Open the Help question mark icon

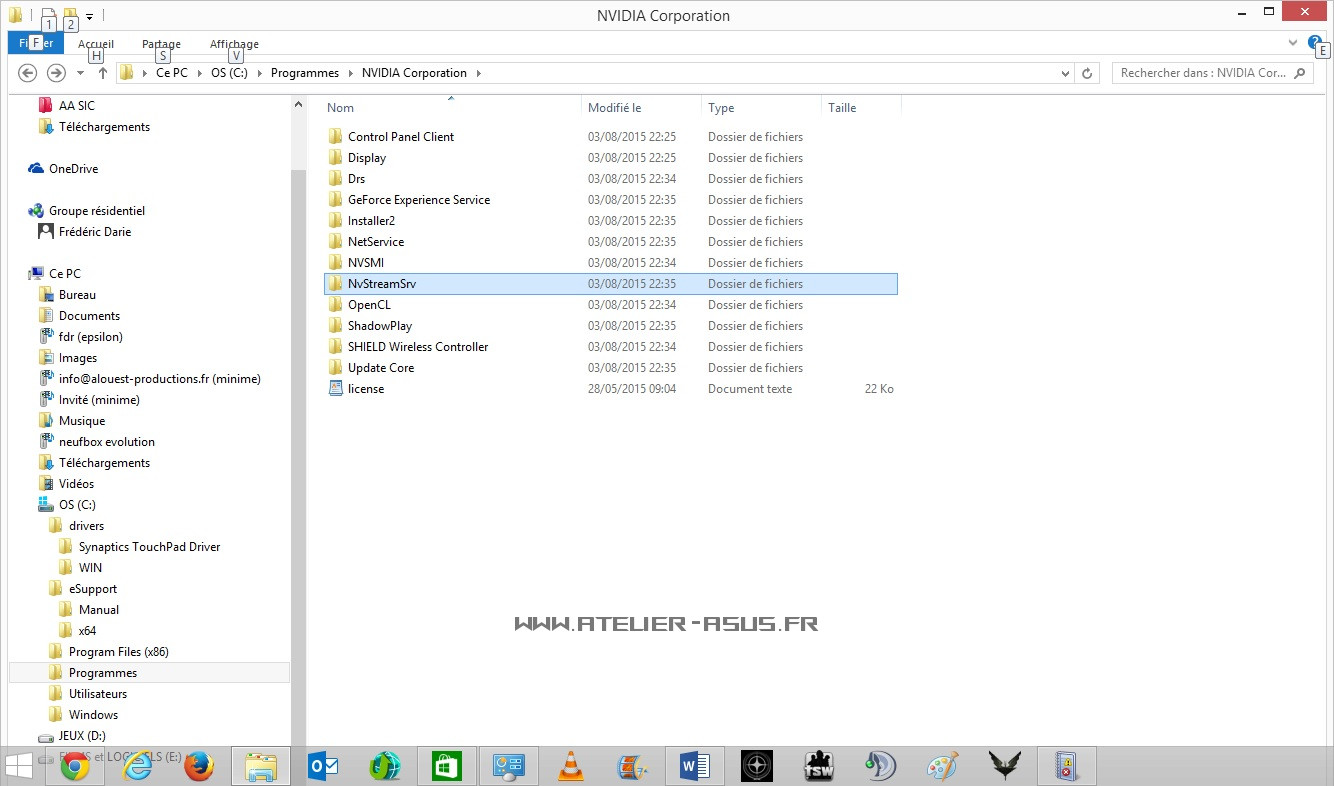pos(1315,42)
